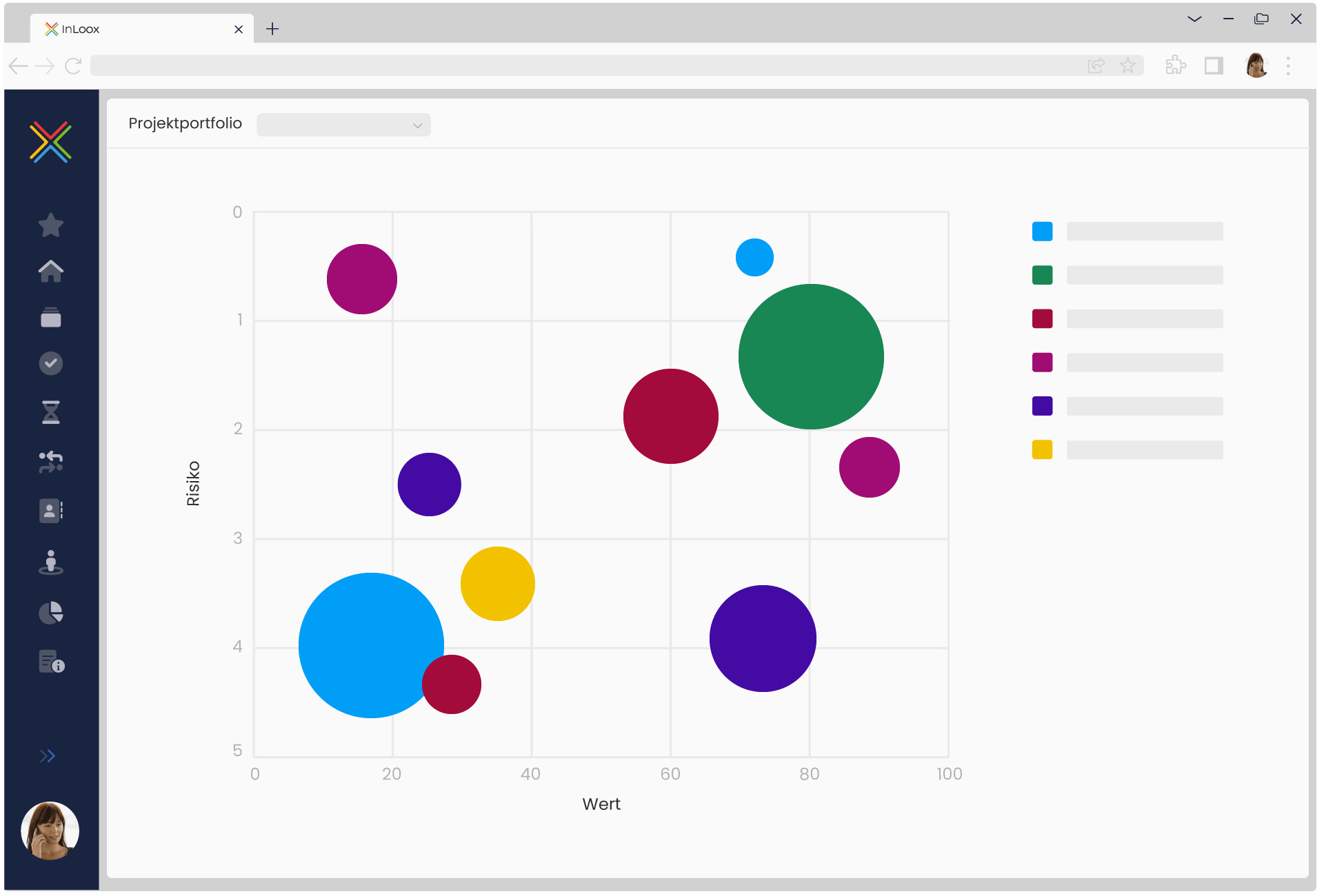Click the InLoox logo in the sidebar
This screenshot has width=1324, height=896.
tap(50, 142)
